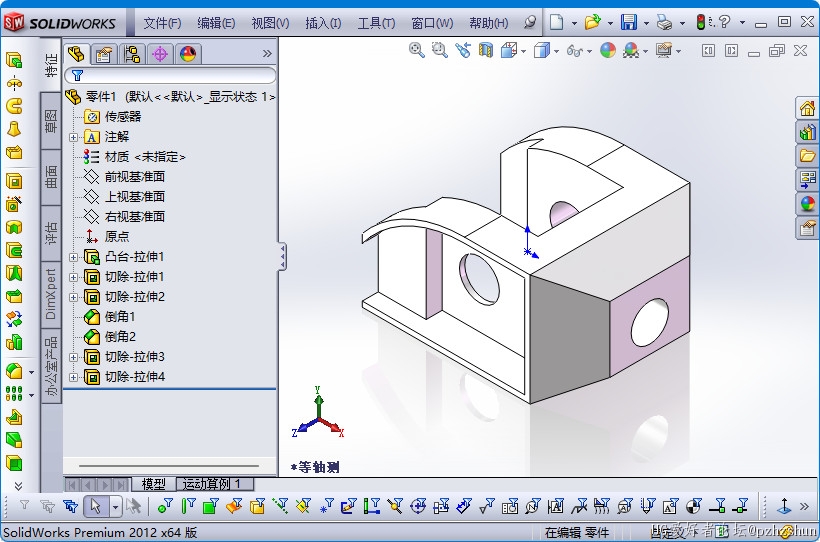The height and width of the screenshot is (542, 820).
Task: Click the Save icon in title bar
Action: tap(629, 22)
